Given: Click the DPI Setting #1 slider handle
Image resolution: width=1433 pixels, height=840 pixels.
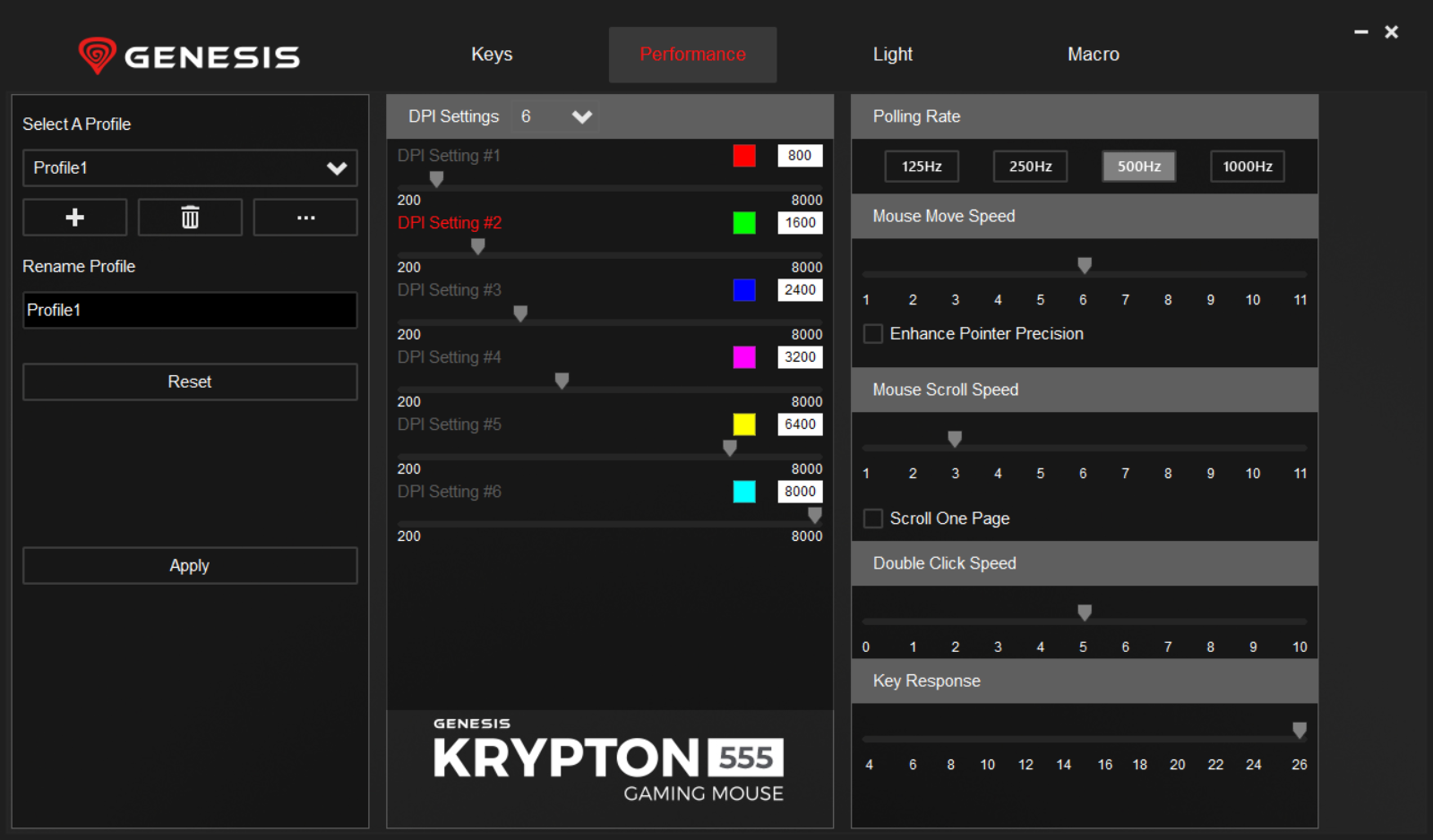Looking at the screenshot, I should coord(437,179).
